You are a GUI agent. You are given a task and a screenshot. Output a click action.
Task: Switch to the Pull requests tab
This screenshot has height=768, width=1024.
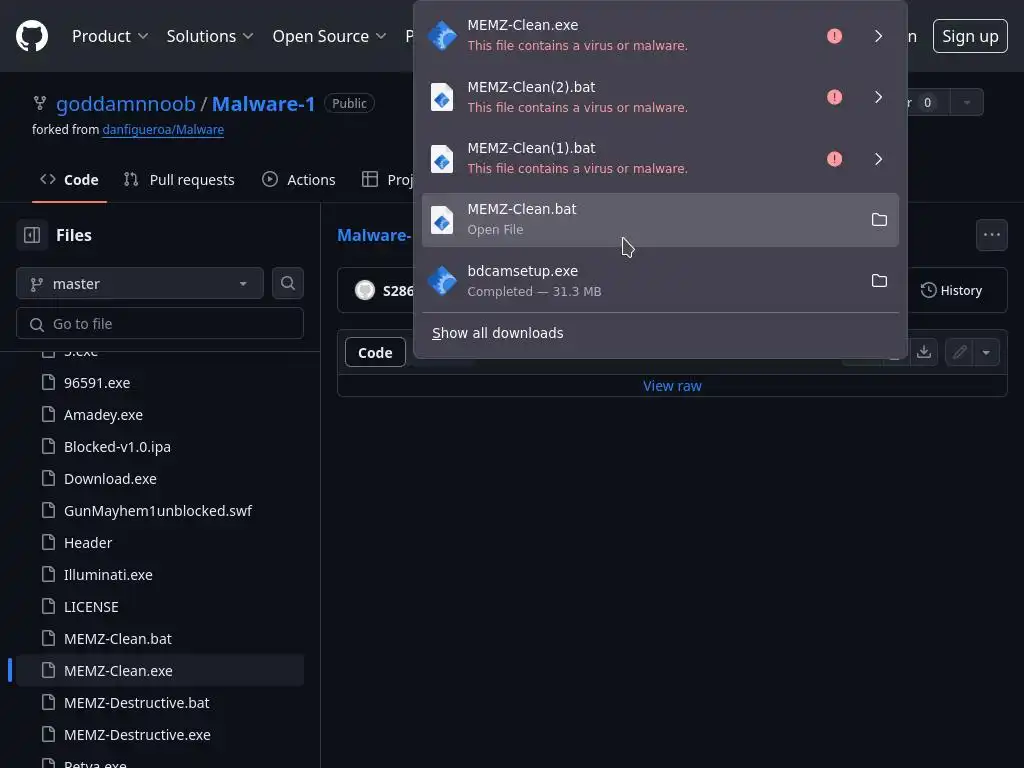pyautogui.click(x=179, y=180)
